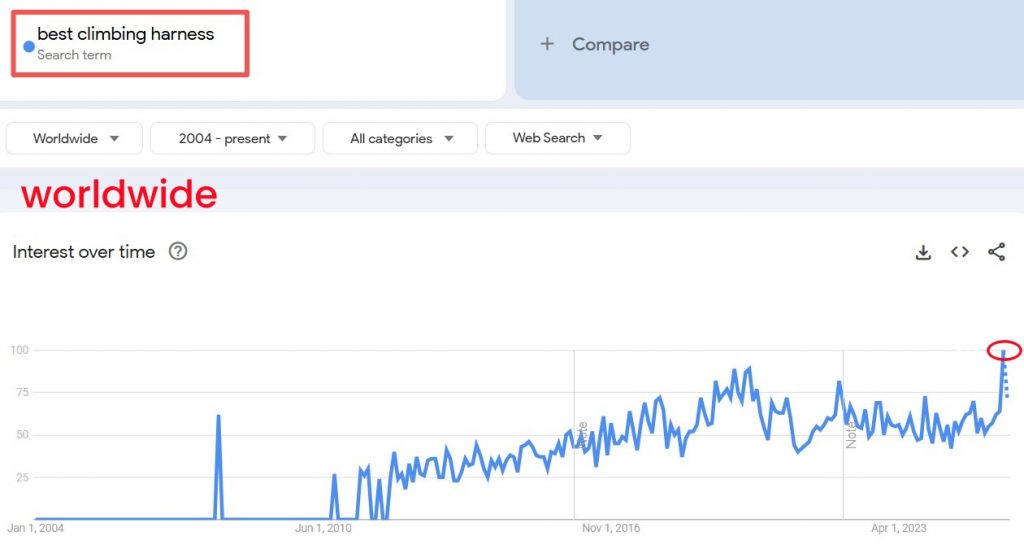The width and height of the screenshot is (1024, 549).
Task: Click the red 'worldwide' annotation text
Action: point(119,194)
